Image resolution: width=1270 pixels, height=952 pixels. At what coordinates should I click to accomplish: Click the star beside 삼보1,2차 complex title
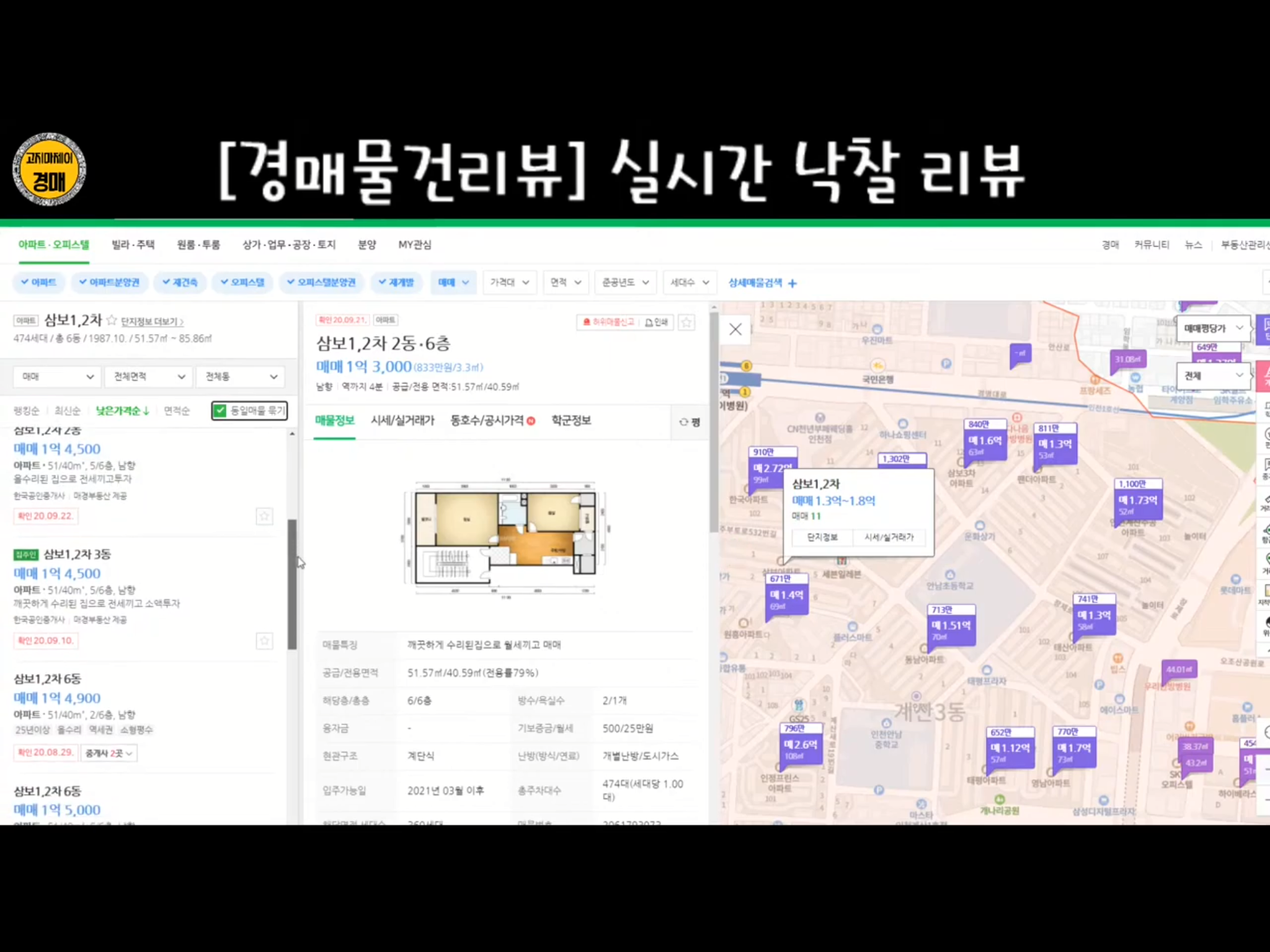112,320
